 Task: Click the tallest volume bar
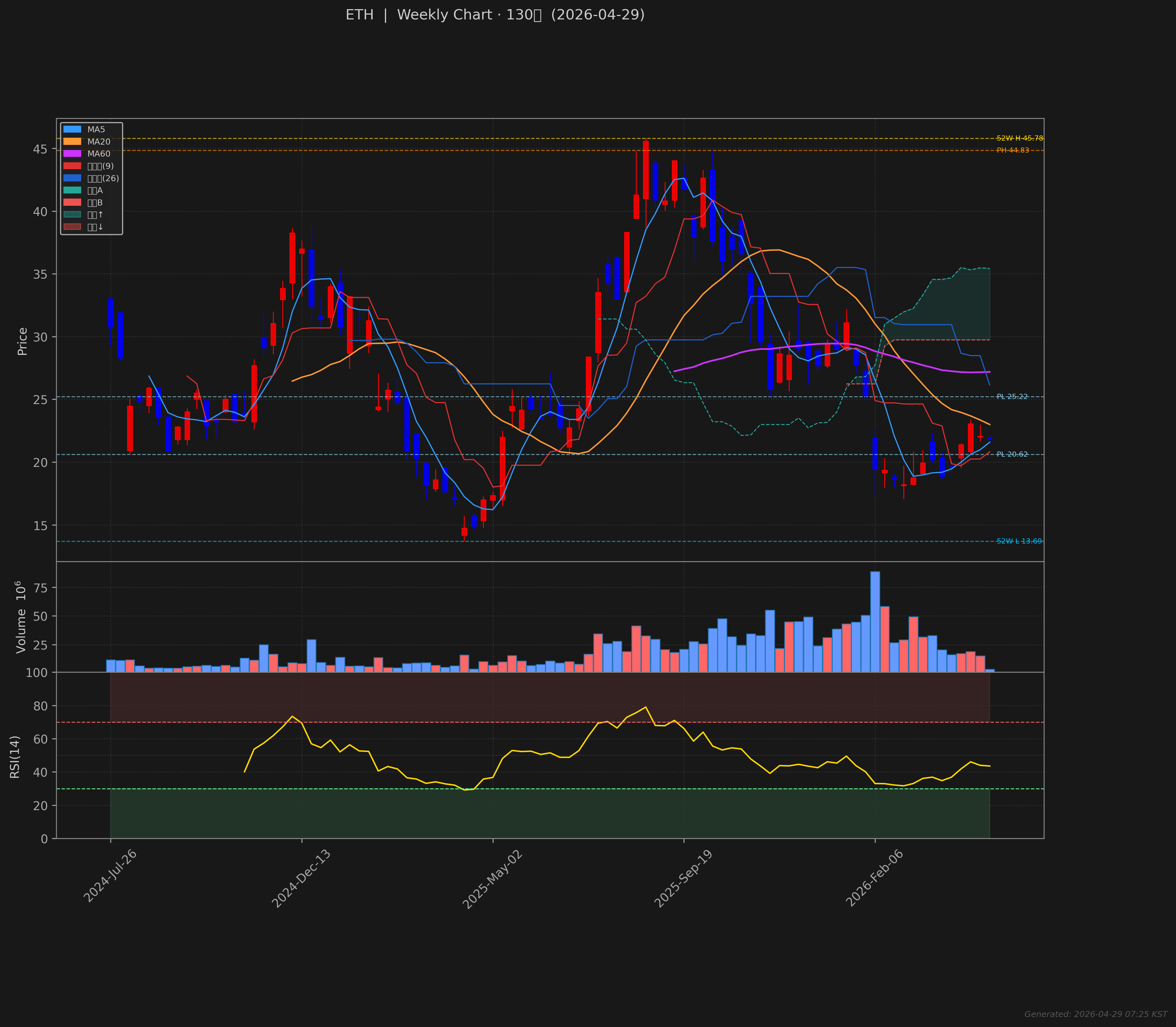(874, 621)
